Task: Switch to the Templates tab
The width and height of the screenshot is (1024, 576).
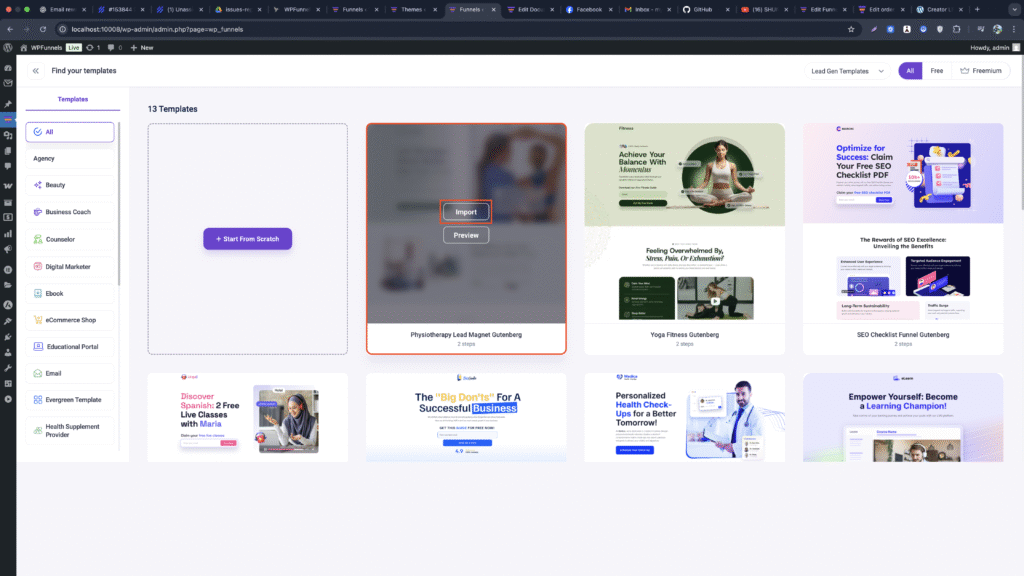Action: tap(73, 99)
